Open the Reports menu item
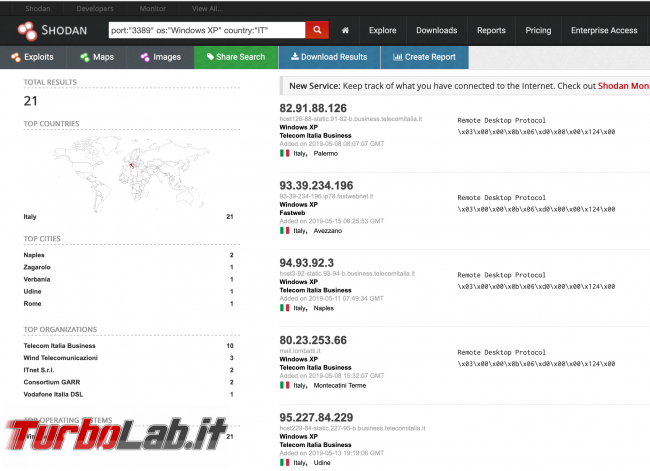The width and height of the screenshot is (650, 471). (x=491, y=30)
